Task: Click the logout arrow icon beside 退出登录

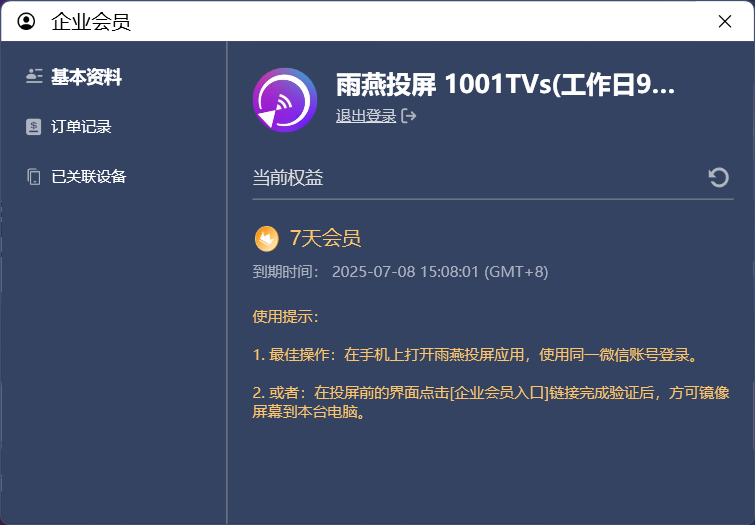Action: [x=408, y=116]
